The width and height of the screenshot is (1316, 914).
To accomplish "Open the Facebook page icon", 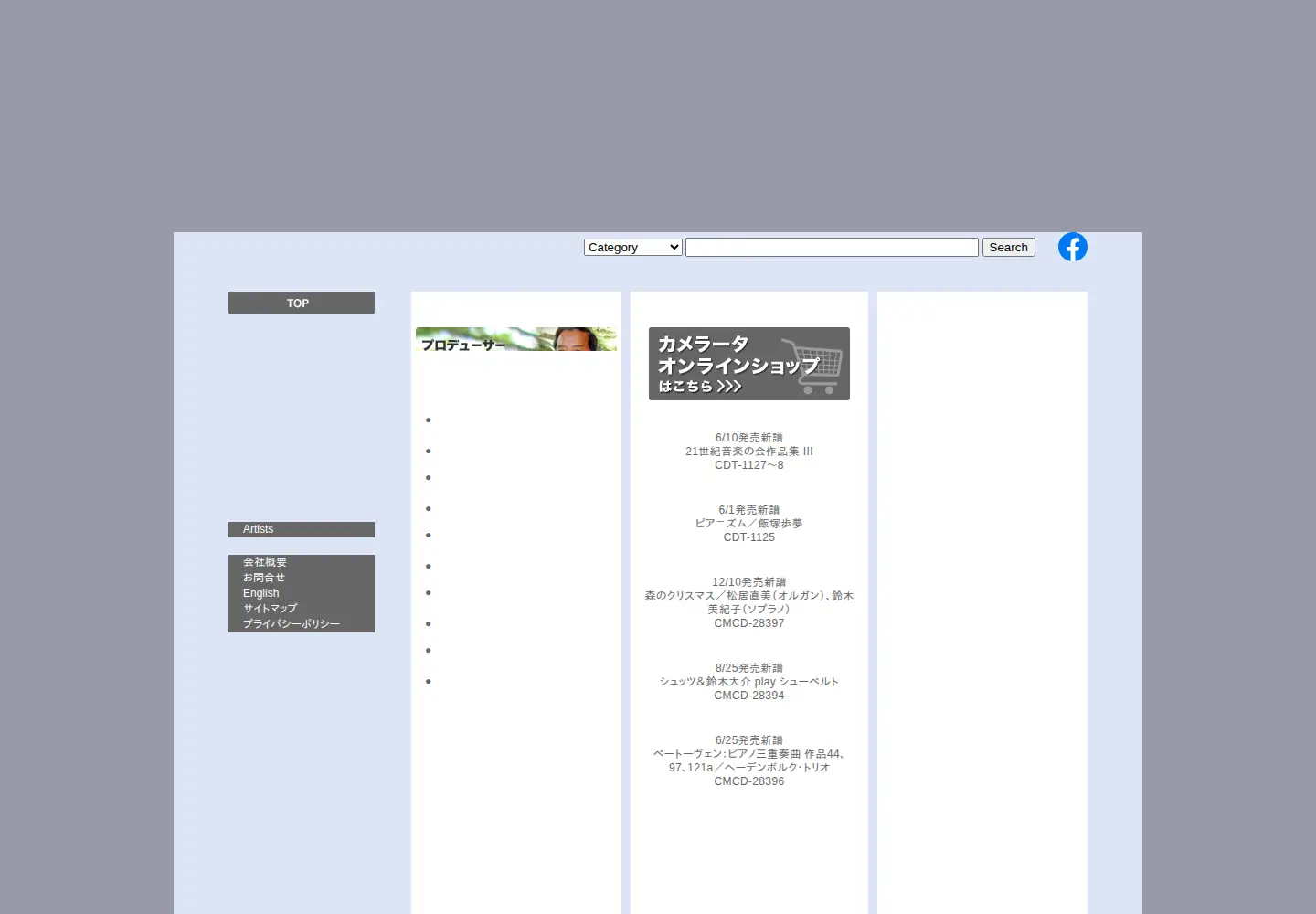I will pos(1073,247).
